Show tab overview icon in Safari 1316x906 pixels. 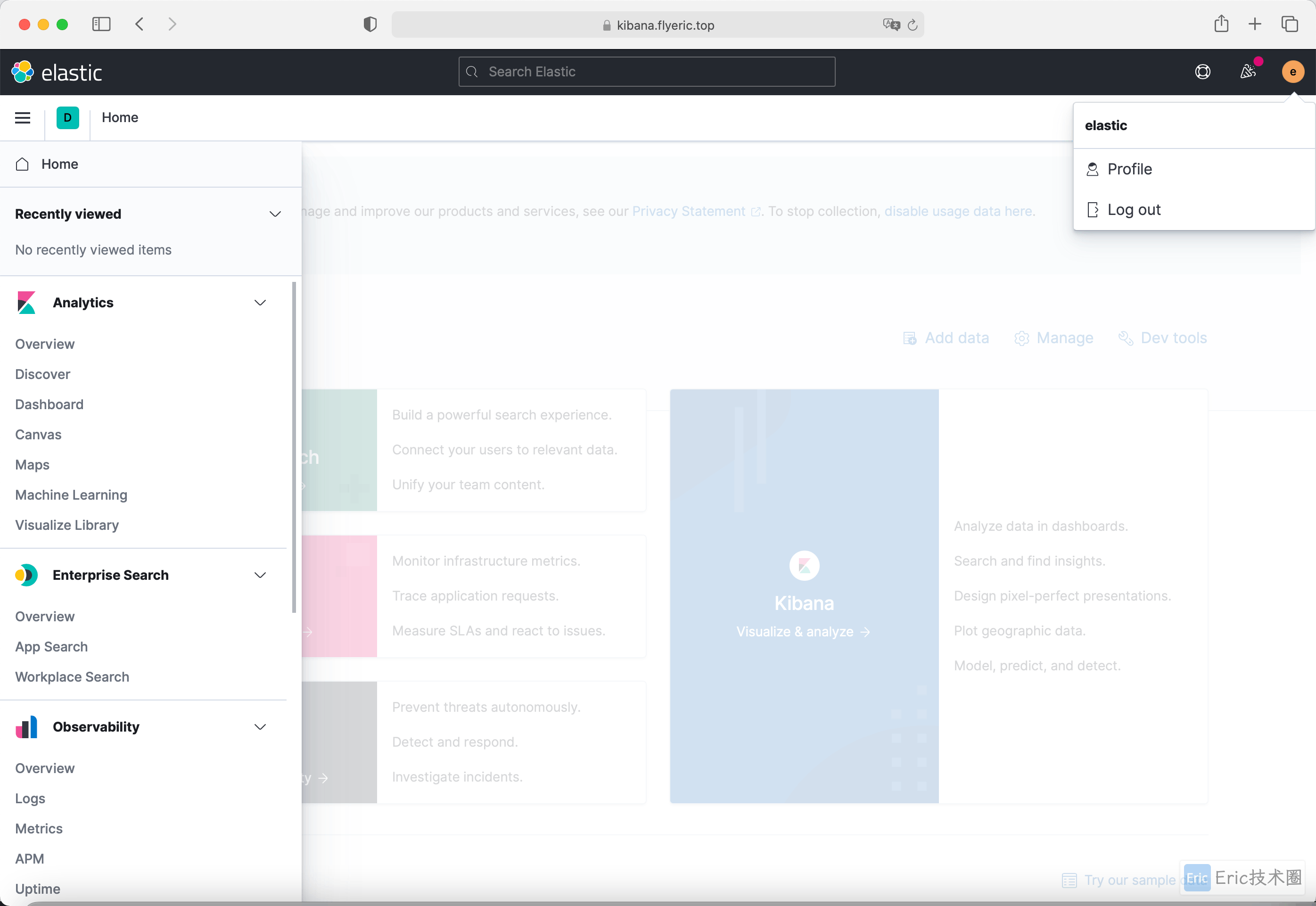[x=1289, y=24]
